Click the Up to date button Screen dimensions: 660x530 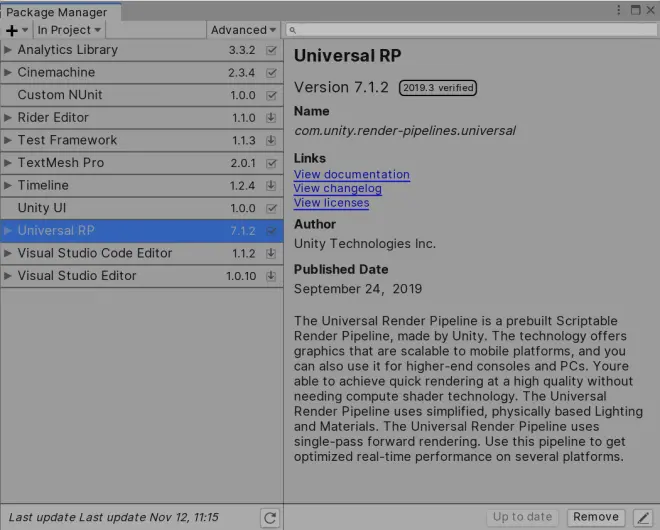point(522,517)
